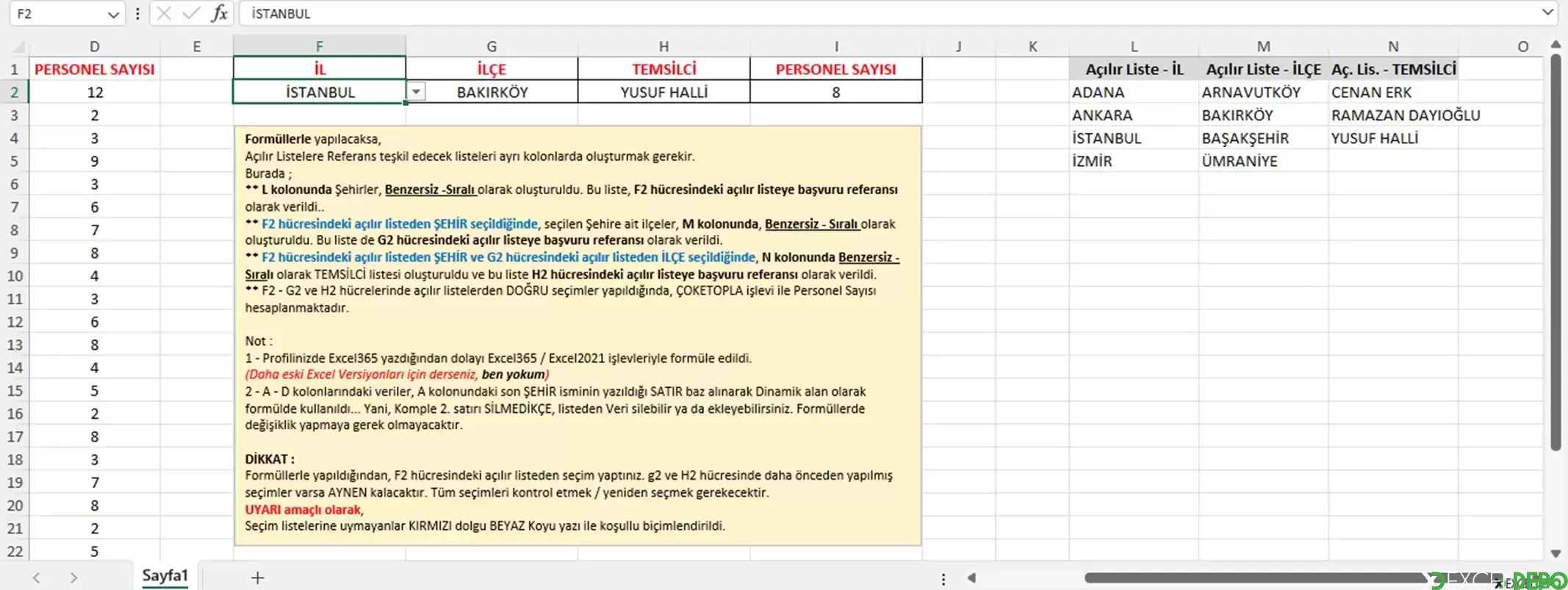Click the vertical scrollbar thumb

[1556, 252]
